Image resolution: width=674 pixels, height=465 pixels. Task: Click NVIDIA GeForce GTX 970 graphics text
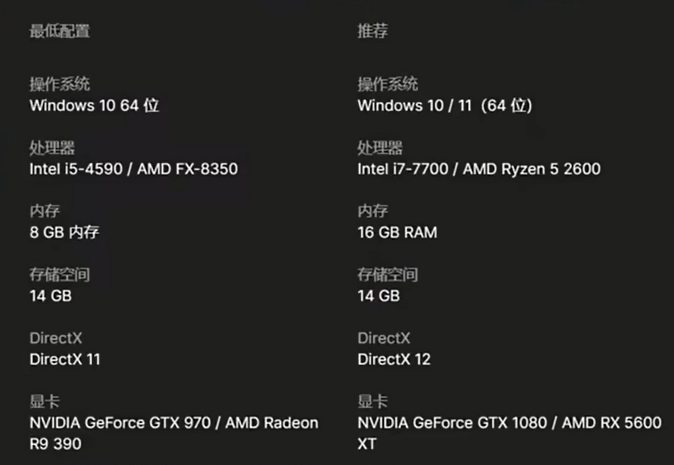coord(120,423)
